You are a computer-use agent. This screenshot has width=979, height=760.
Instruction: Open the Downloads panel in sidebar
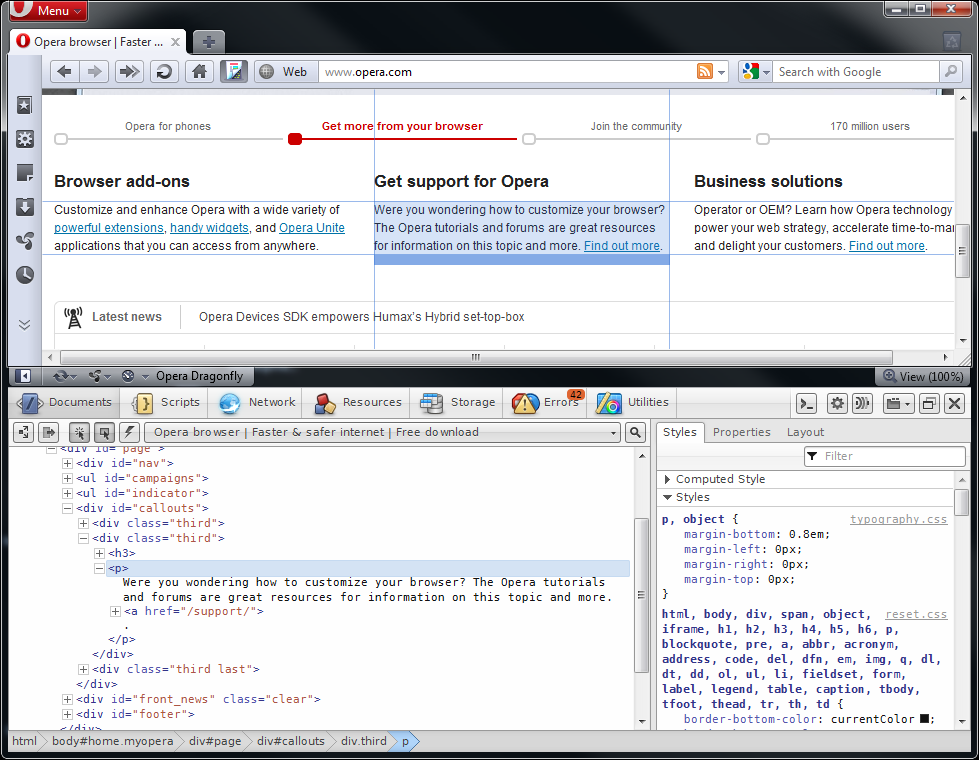coord(25,206)
